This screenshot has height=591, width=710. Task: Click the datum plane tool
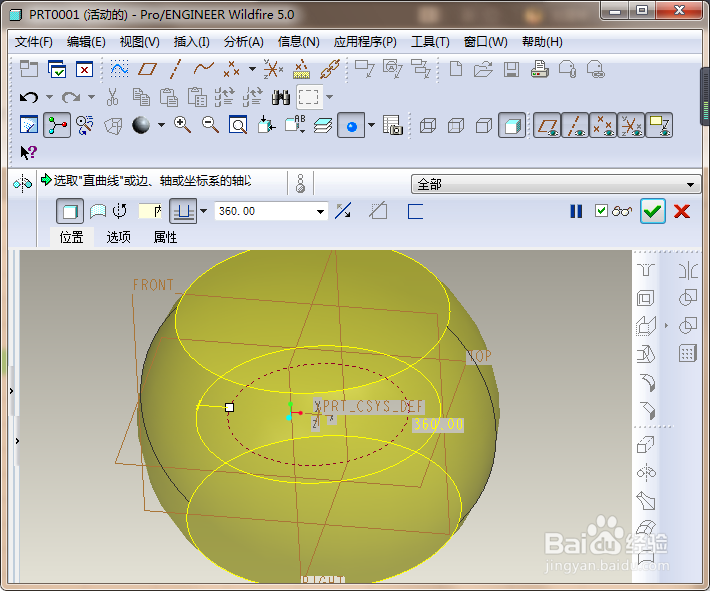click(x=148, y=69)
